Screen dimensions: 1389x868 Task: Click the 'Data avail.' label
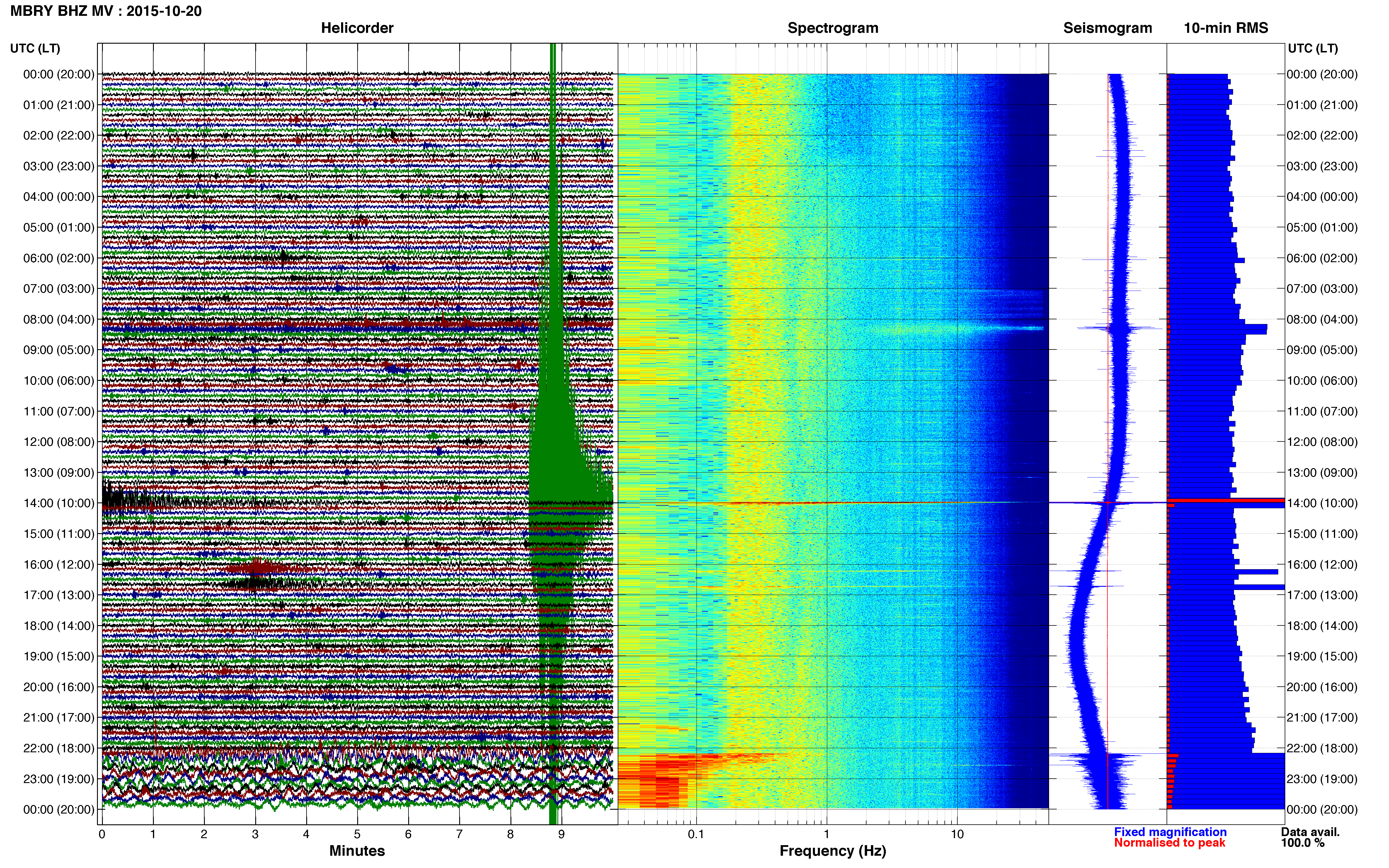pos(1310,832)
